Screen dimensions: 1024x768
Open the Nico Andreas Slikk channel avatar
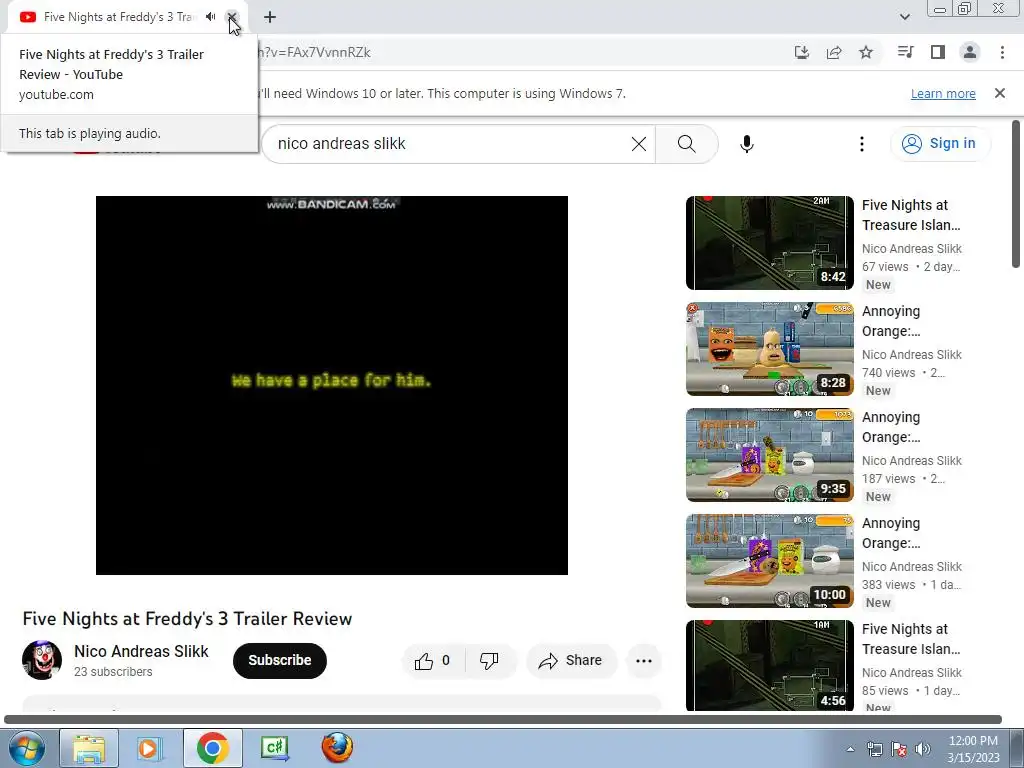point(42,660)
